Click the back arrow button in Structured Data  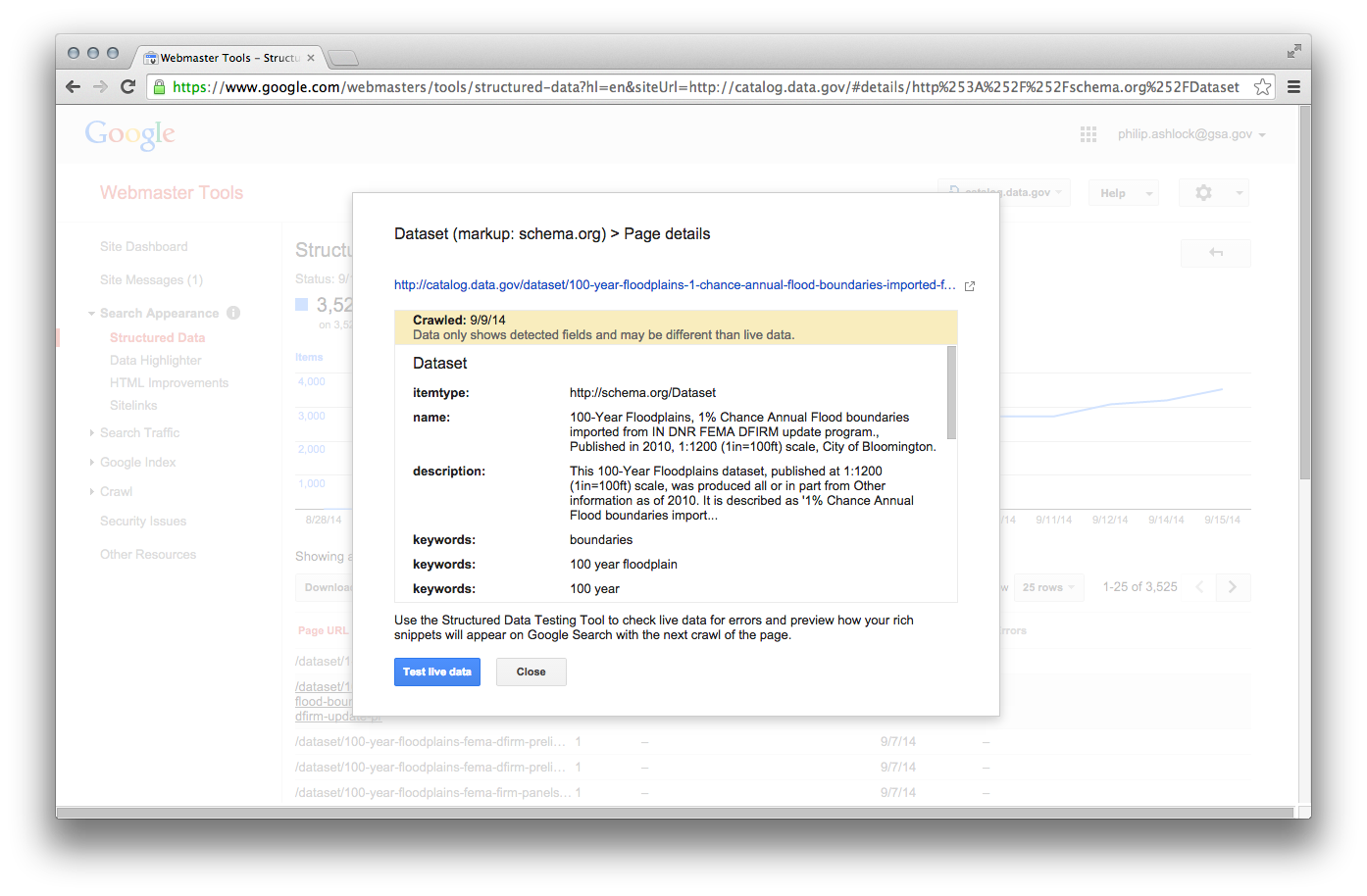click(1216, 253)
